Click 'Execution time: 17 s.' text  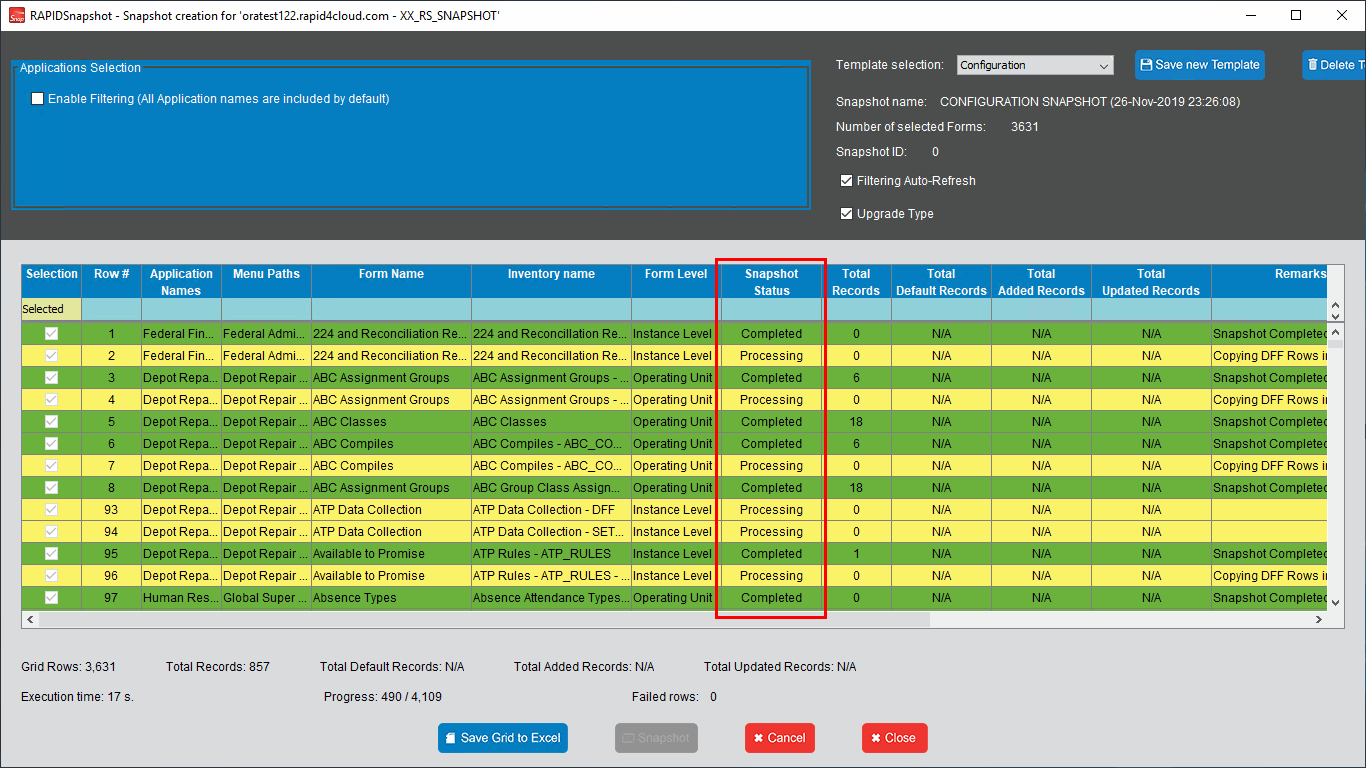point(77,697)
